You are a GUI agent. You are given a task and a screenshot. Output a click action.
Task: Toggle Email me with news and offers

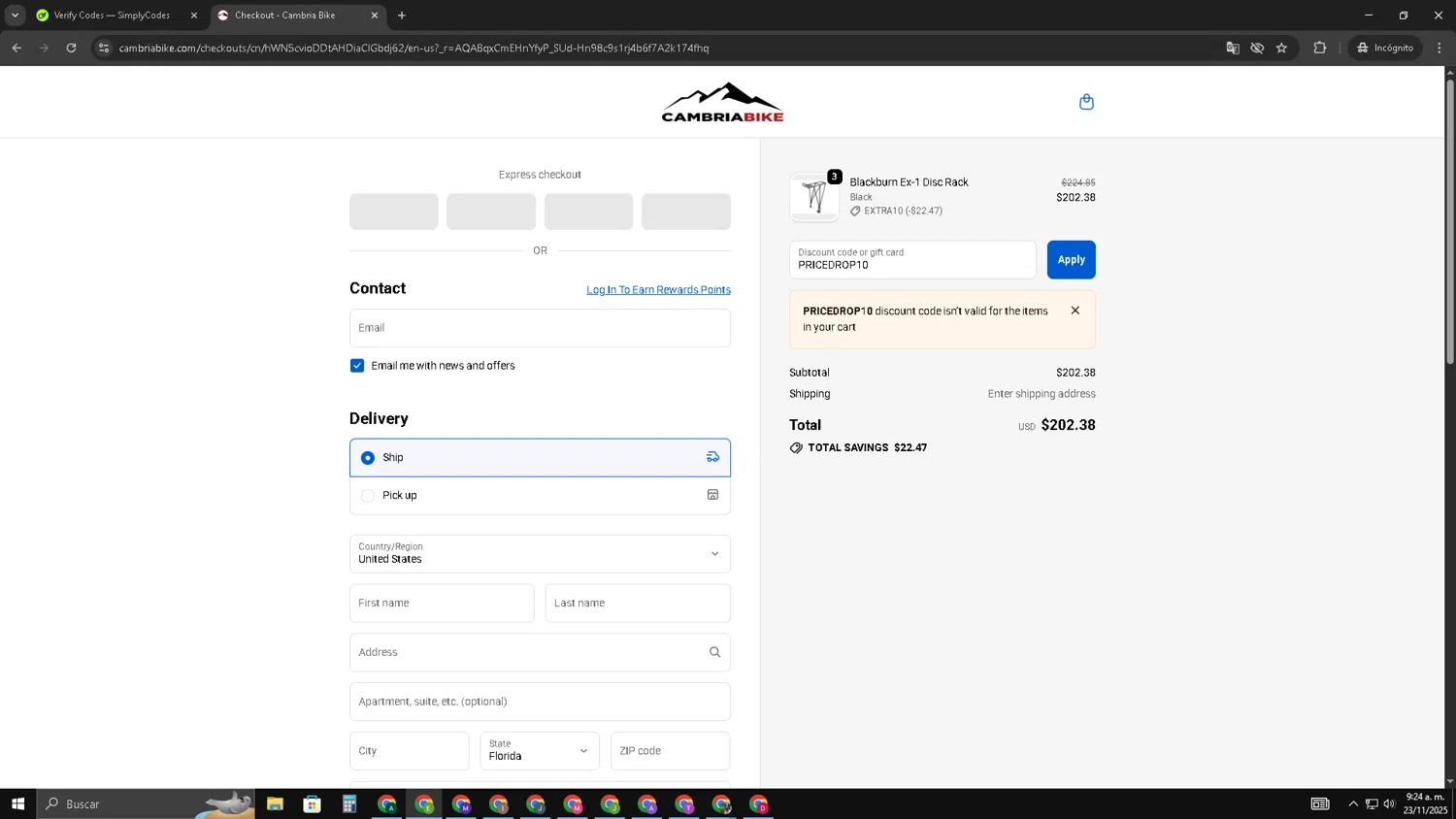coord(357,366)
